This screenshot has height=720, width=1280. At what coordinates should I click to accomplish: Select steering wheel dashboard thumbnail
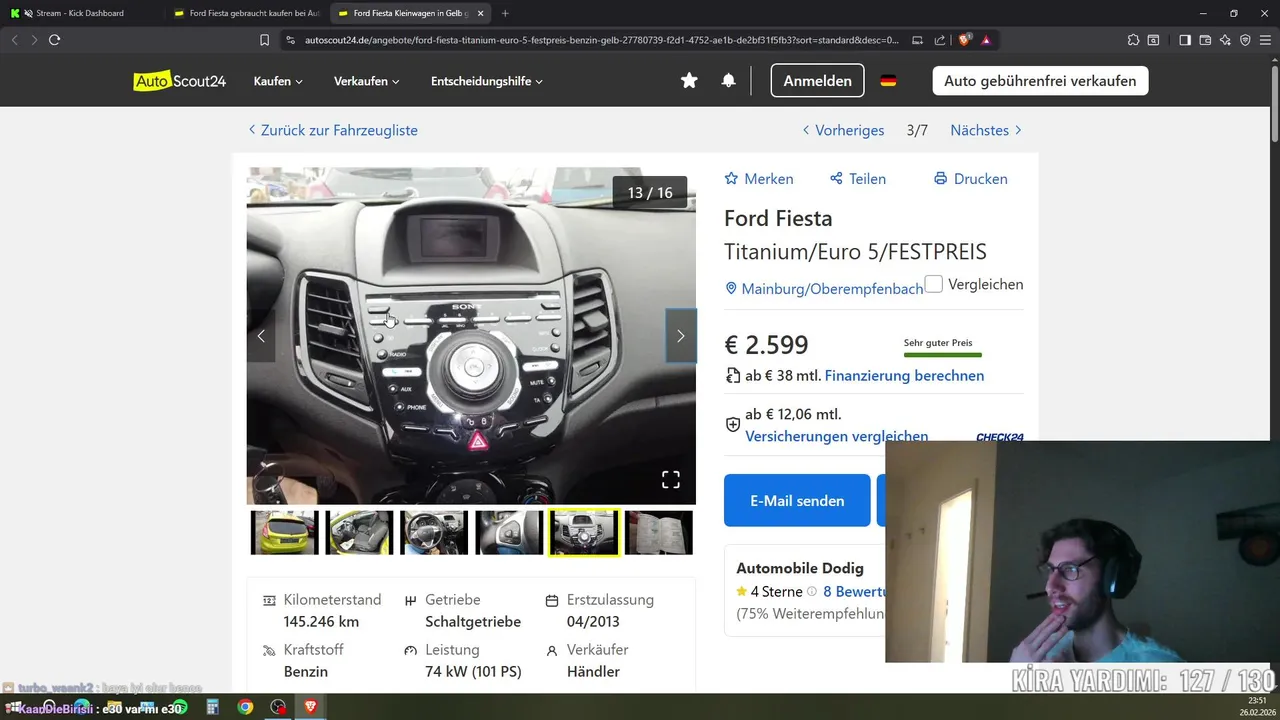tap(434, 532)
